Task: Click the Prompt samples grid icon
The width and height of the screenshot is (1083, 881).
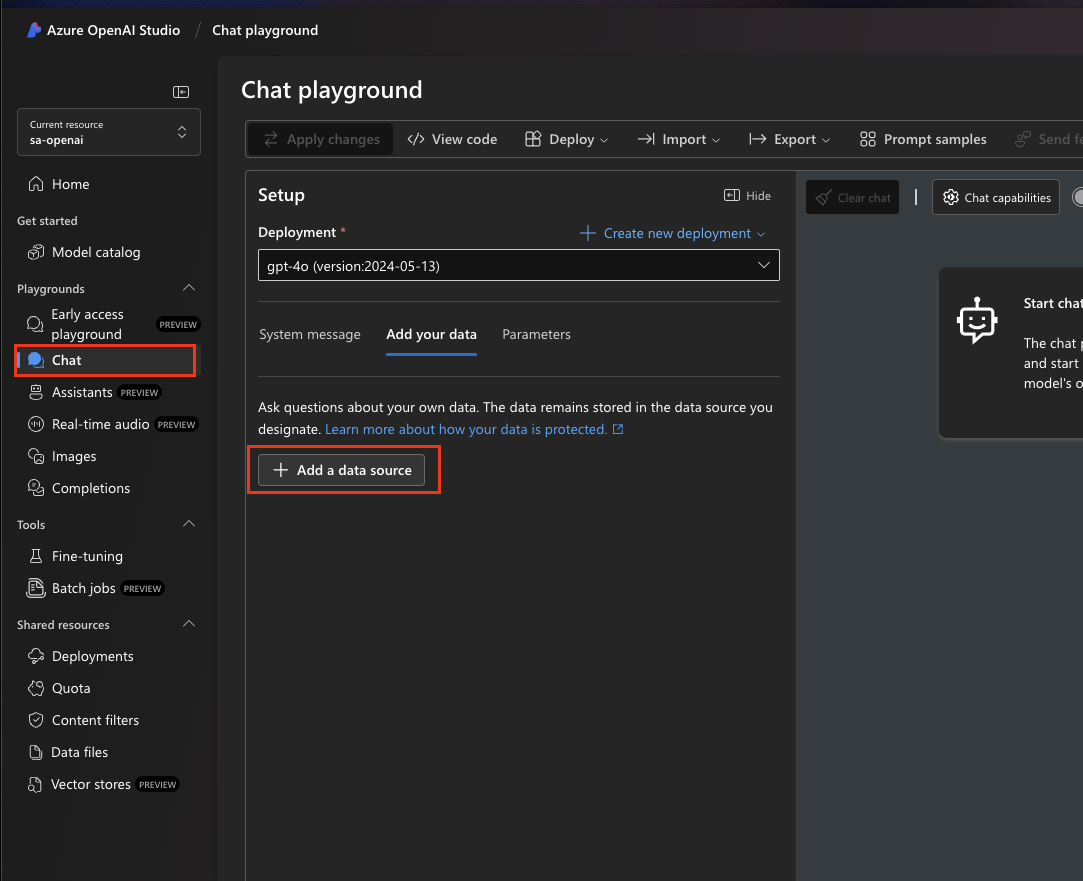Action: (x=868, y=139)
